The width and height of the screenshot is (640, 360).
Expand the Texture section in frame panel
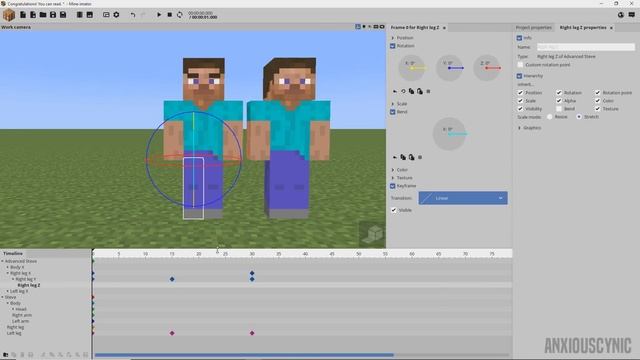[393, 178]
